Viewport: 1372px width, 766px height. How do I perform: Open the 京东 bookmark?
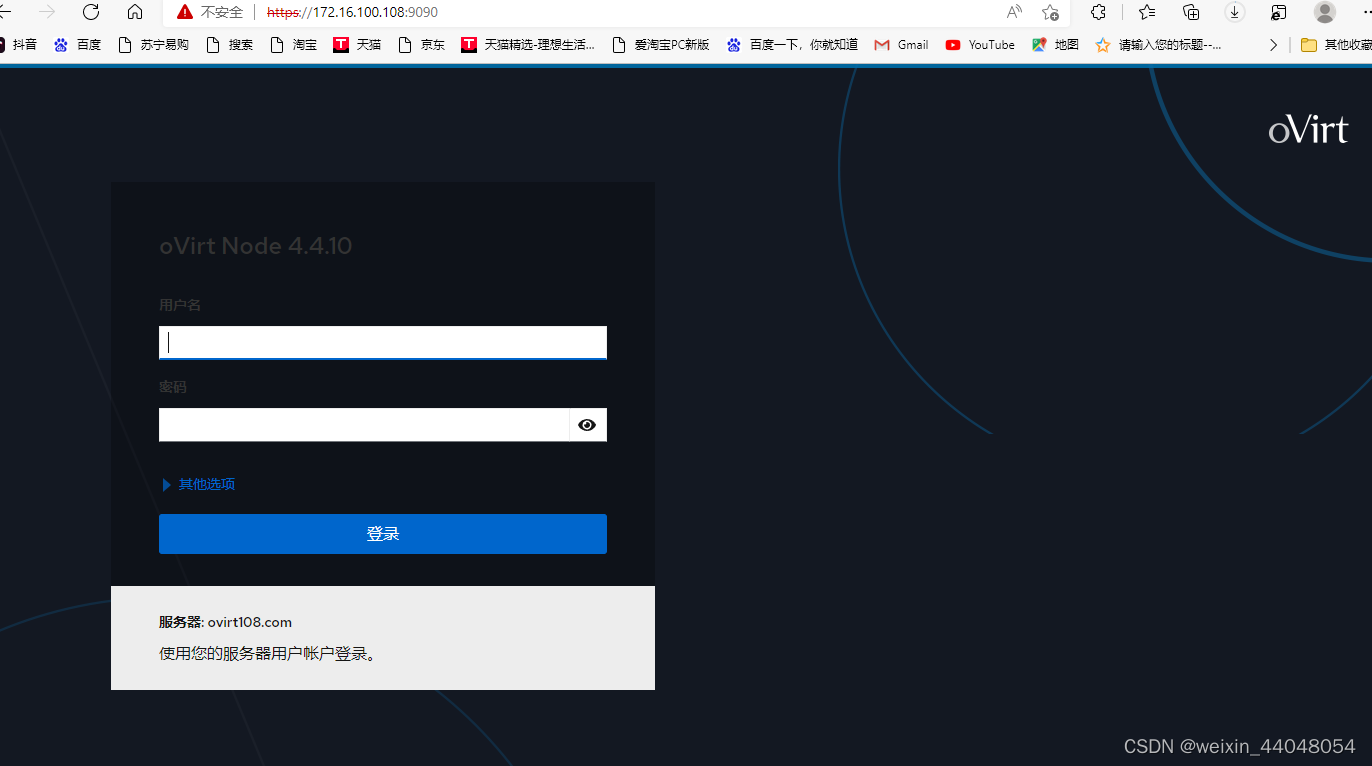coord(422,45)
